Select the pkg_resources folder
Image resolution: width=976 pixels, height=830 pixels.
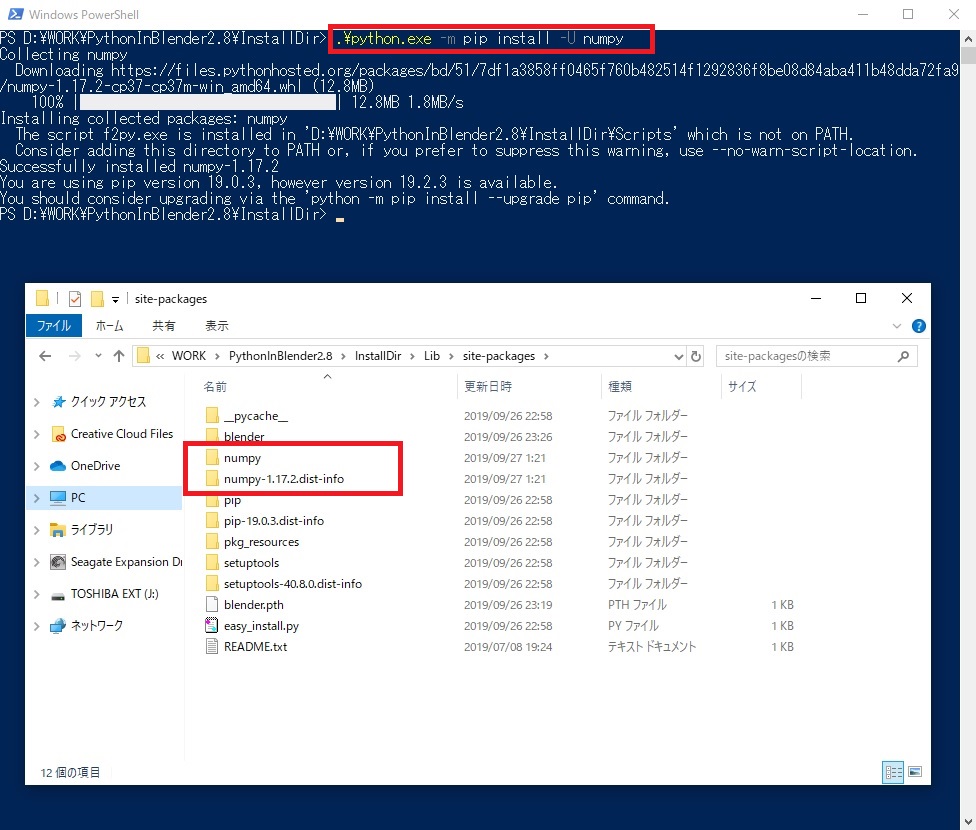point(261,542)
